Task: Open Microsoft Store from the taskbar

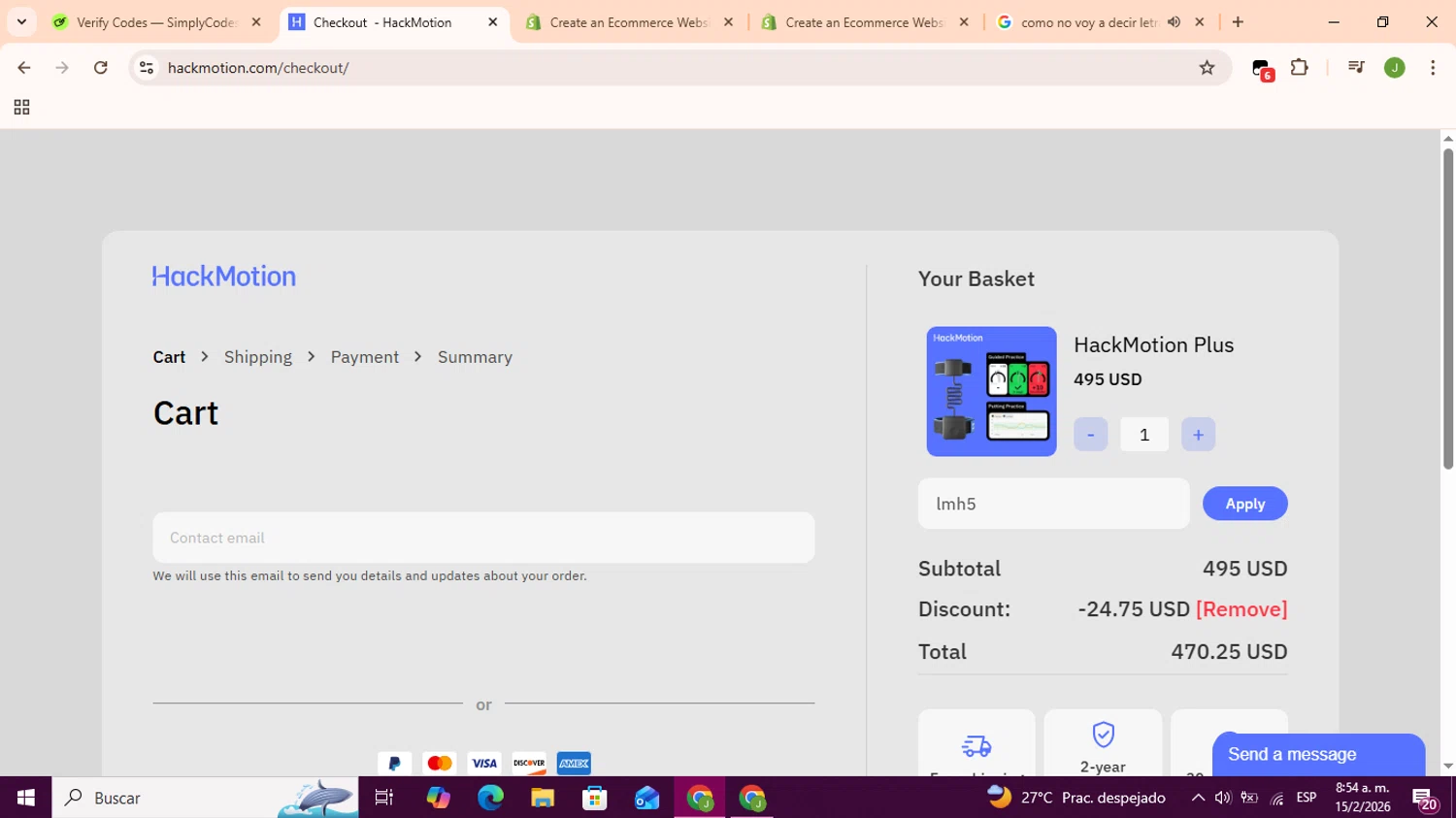Action: (x=594, y=798)
